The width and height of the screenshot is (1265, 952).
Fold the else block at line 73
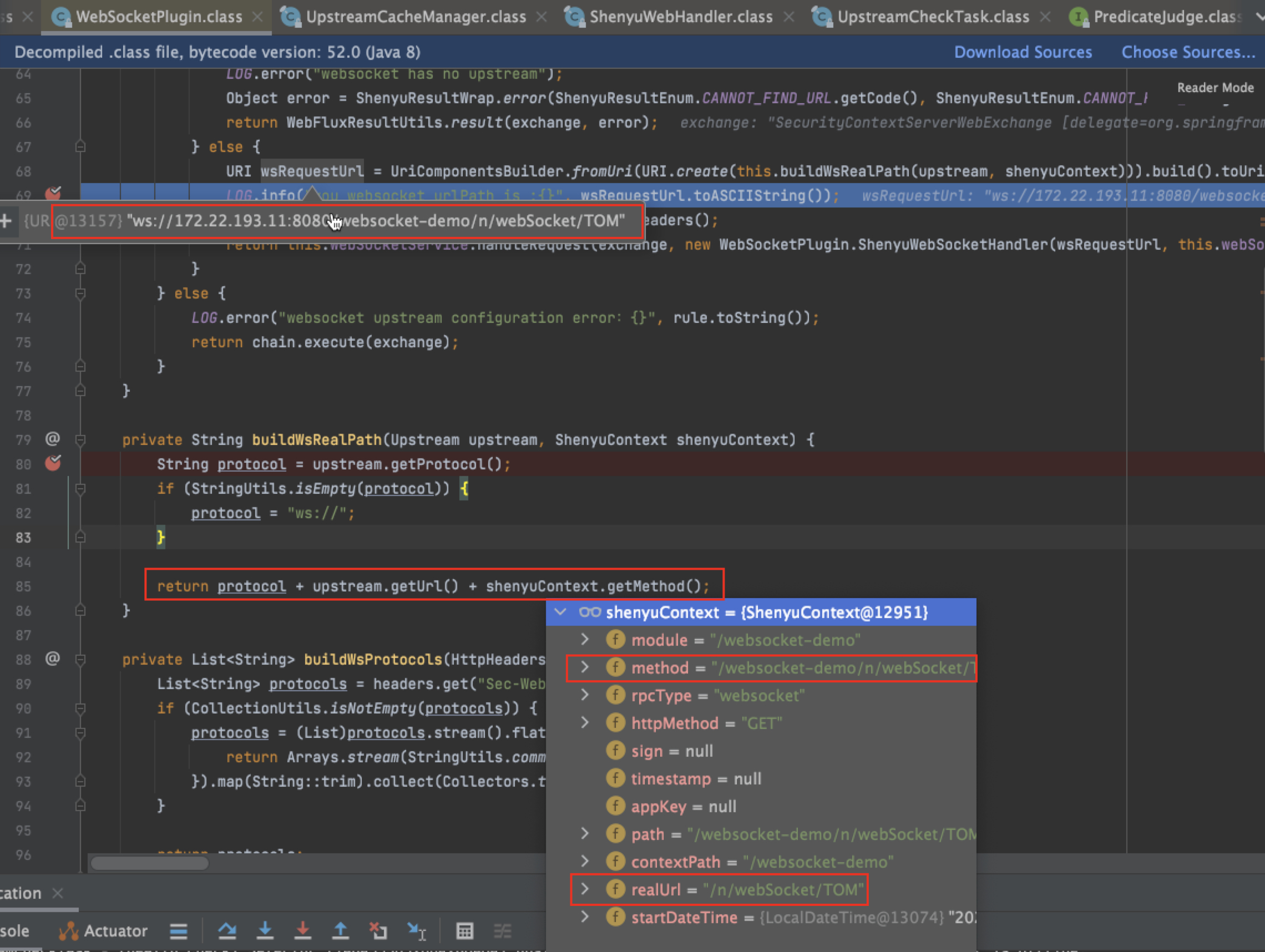(80, 293)
